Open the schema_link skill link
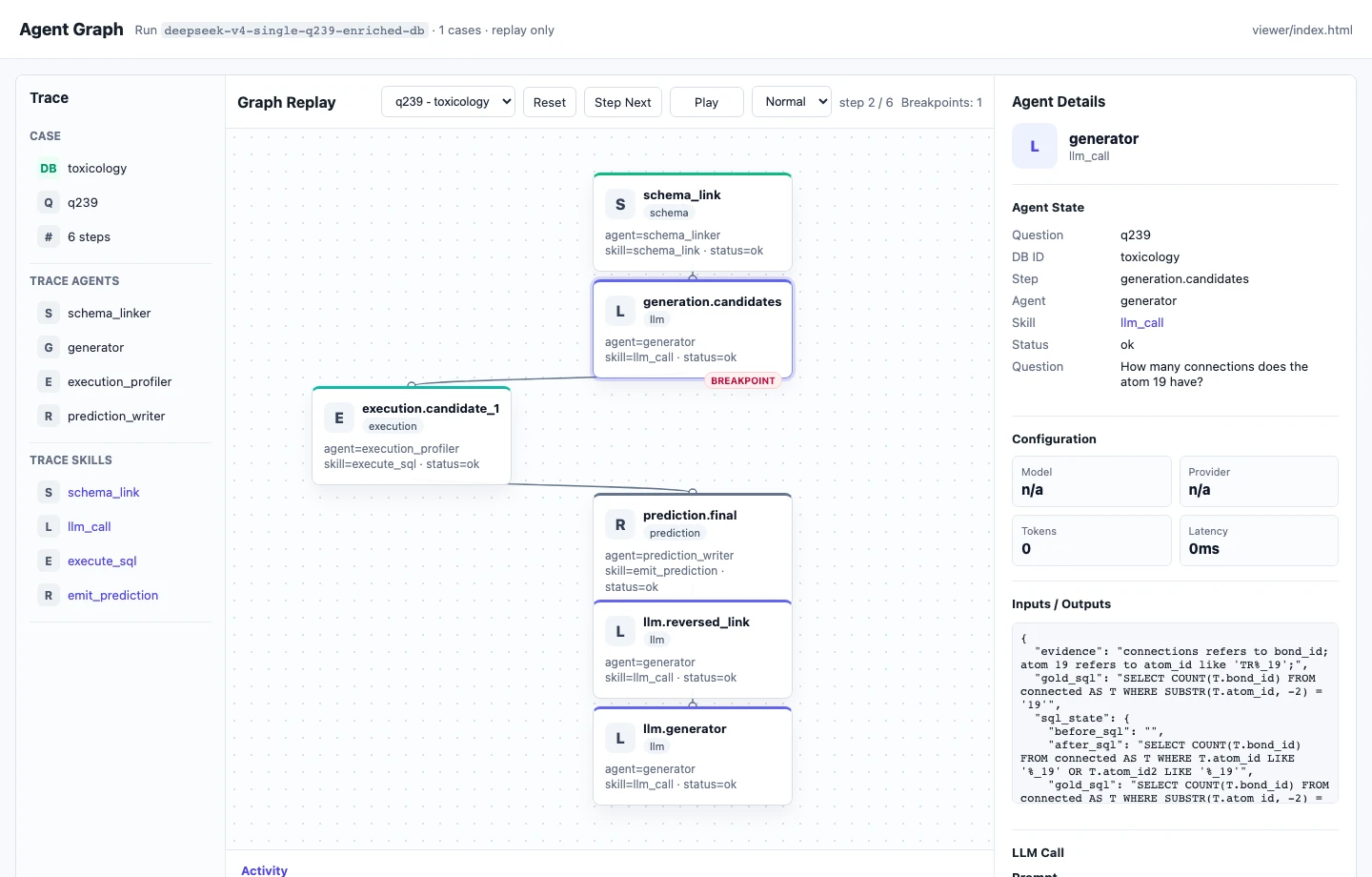Screen dimensions: 1372x877 tap(104, 493)
